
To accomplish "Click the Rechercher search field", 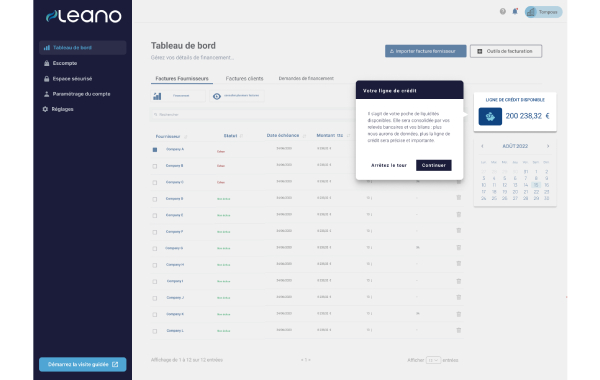I will 253,114.
